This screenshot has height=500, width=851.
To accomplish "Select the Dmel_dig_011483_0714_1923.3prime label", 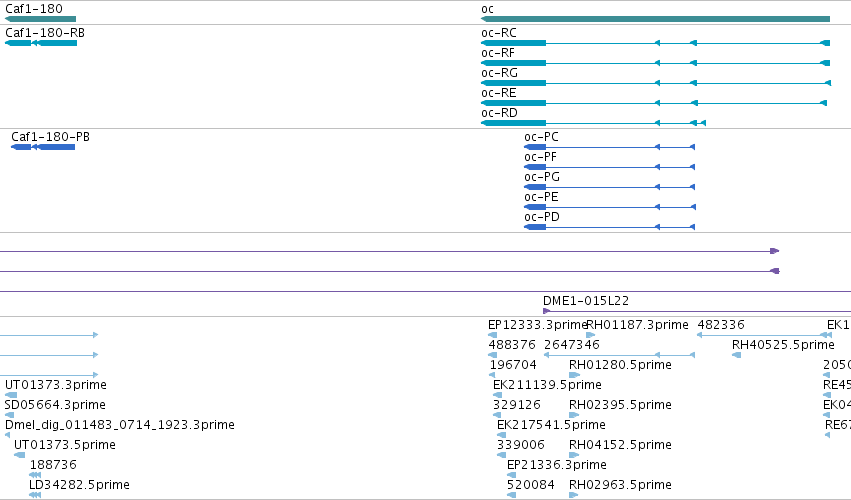I will [120, 425].
